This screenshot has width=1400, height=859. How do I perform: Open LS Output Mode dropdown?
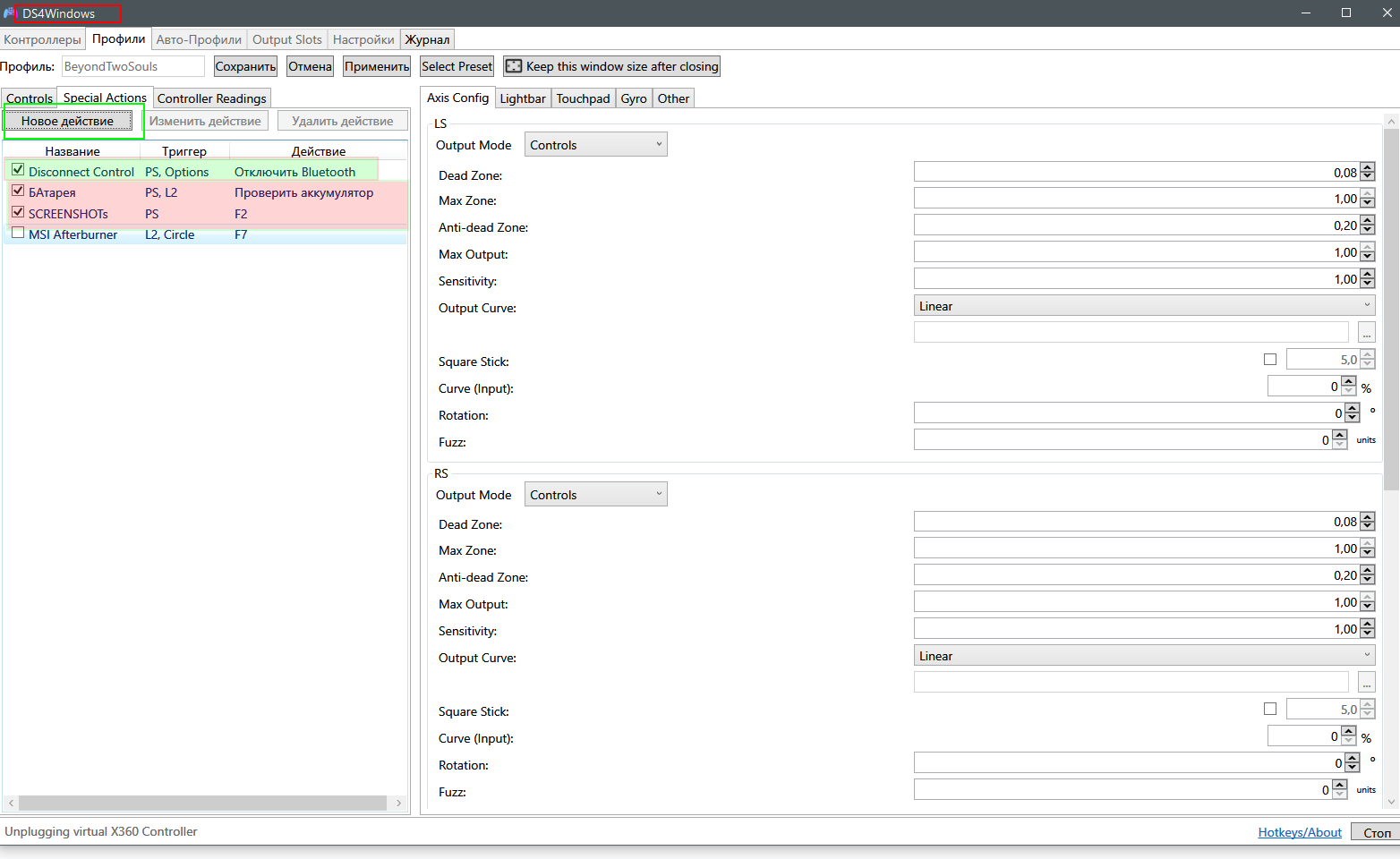[x=595, y=145]
